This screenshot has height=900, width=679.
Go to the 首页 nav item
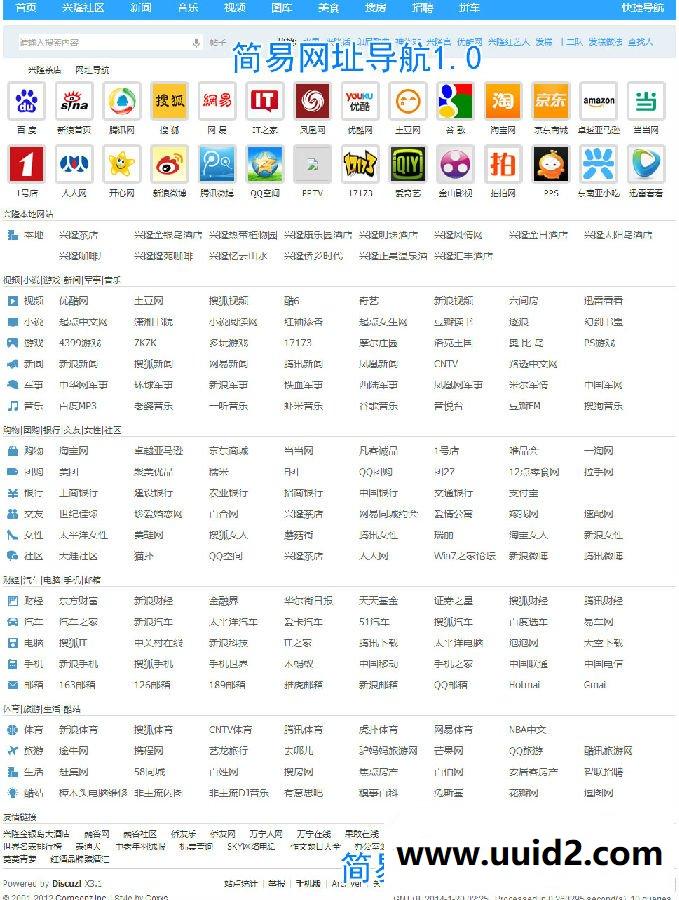(25, 8)
